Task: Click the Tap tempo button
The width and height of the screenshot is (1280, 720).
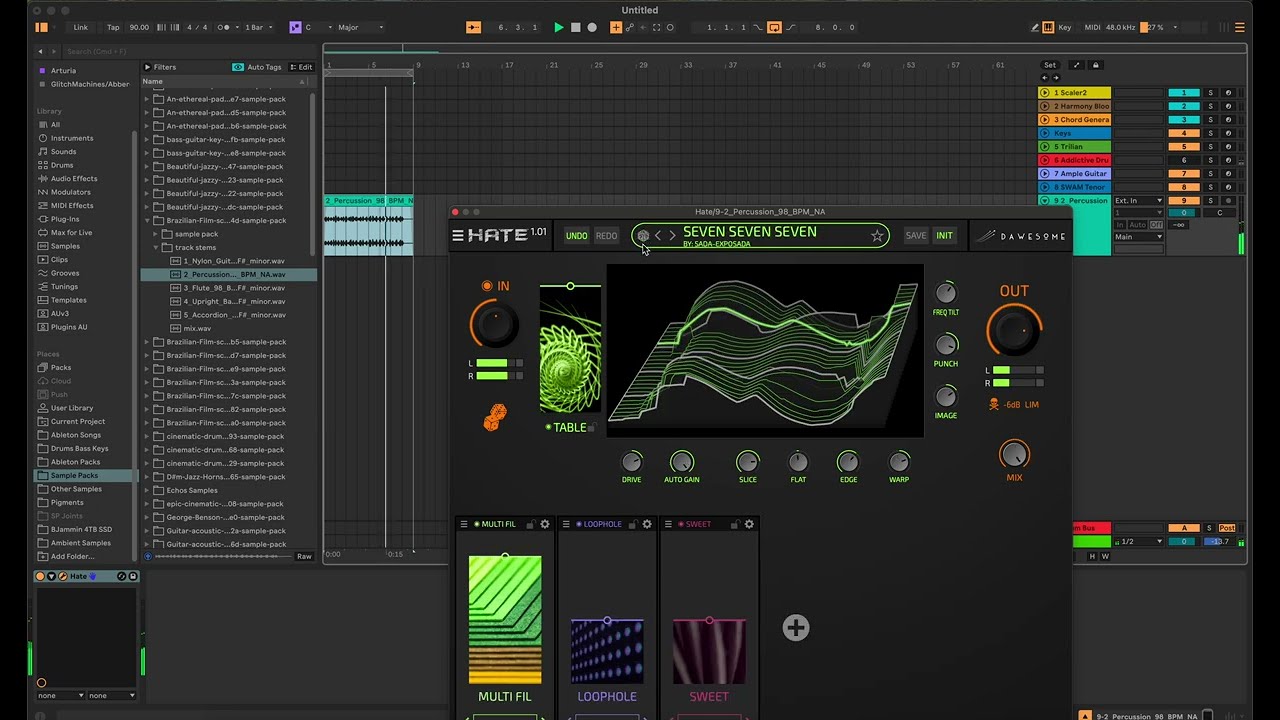Action: (113, 28)
